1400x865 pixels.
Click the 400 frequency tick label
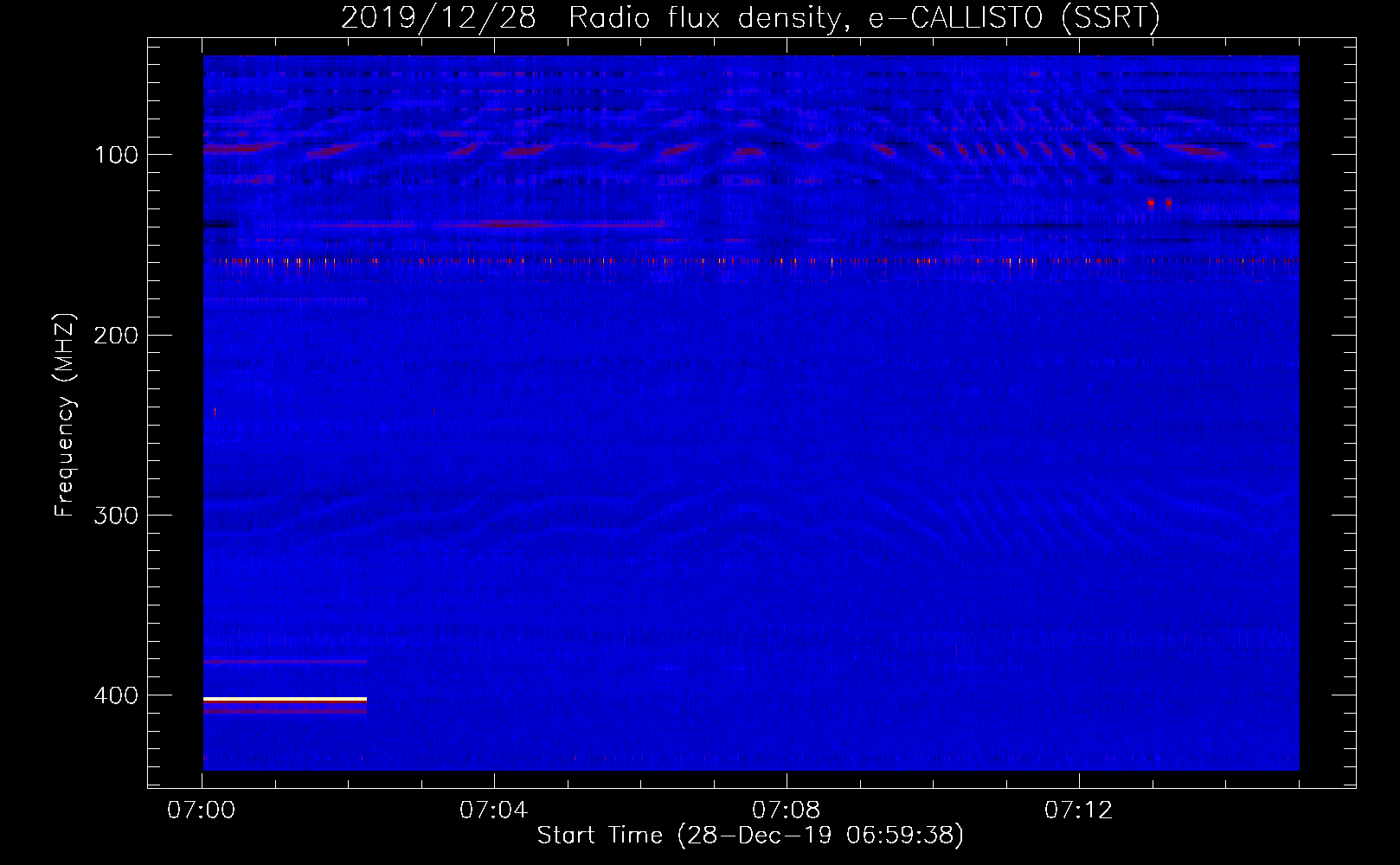point(116,695)
